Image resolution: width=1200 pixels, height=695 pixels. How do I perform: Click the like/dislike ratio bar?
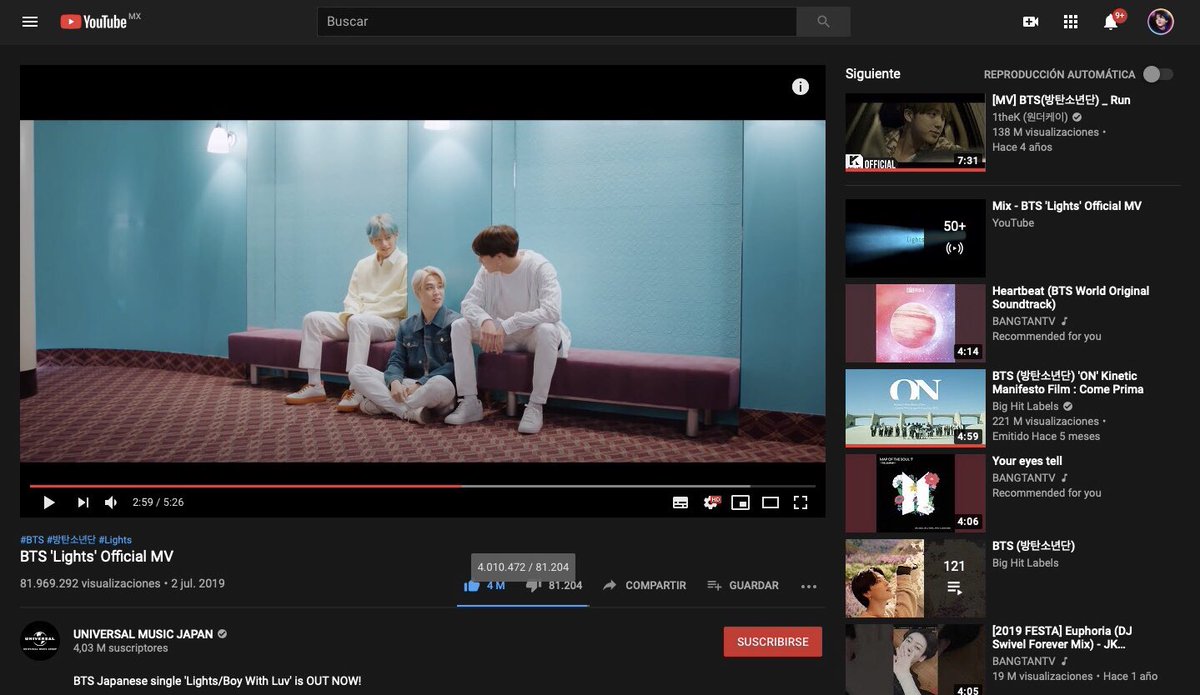pos(523,605)
